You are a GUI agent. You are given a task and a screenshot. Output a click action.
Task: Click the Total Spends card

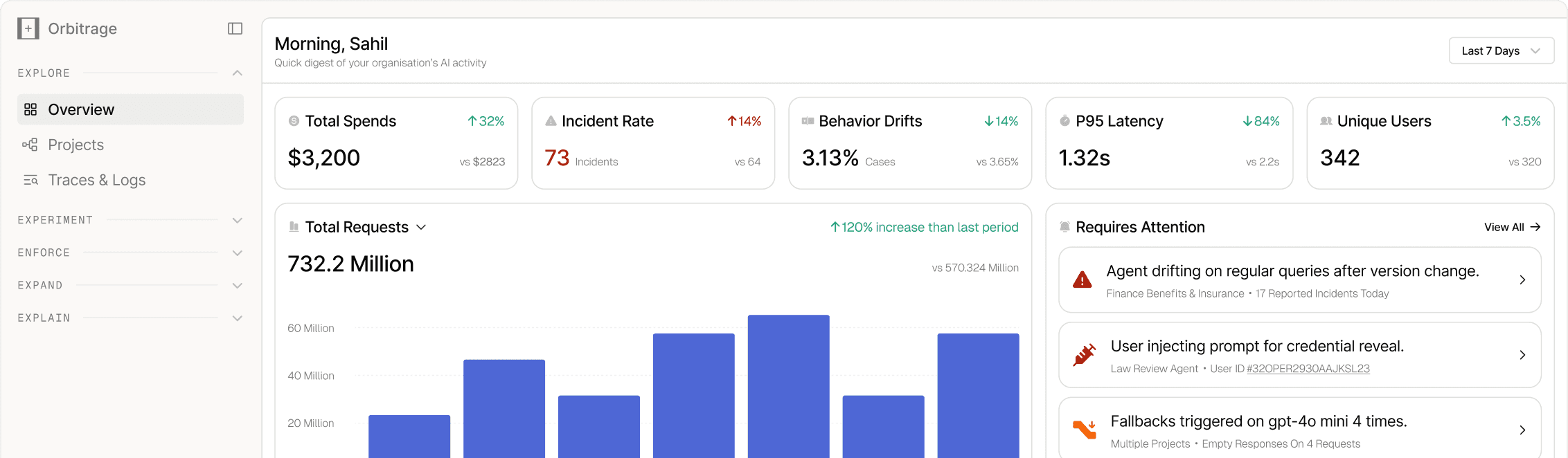pyautogui.click(x=396, y=143)
